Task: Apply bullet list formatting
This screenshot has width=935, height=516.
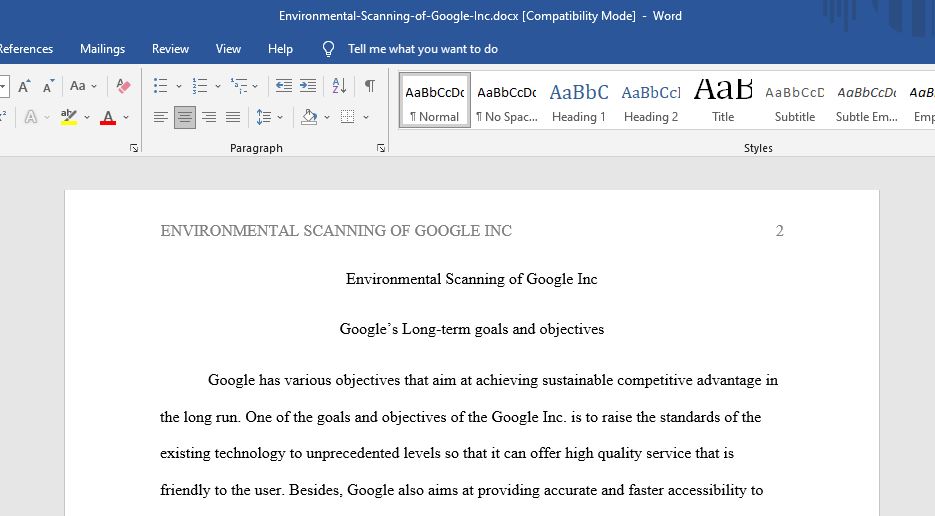Action: click(160, 86)
